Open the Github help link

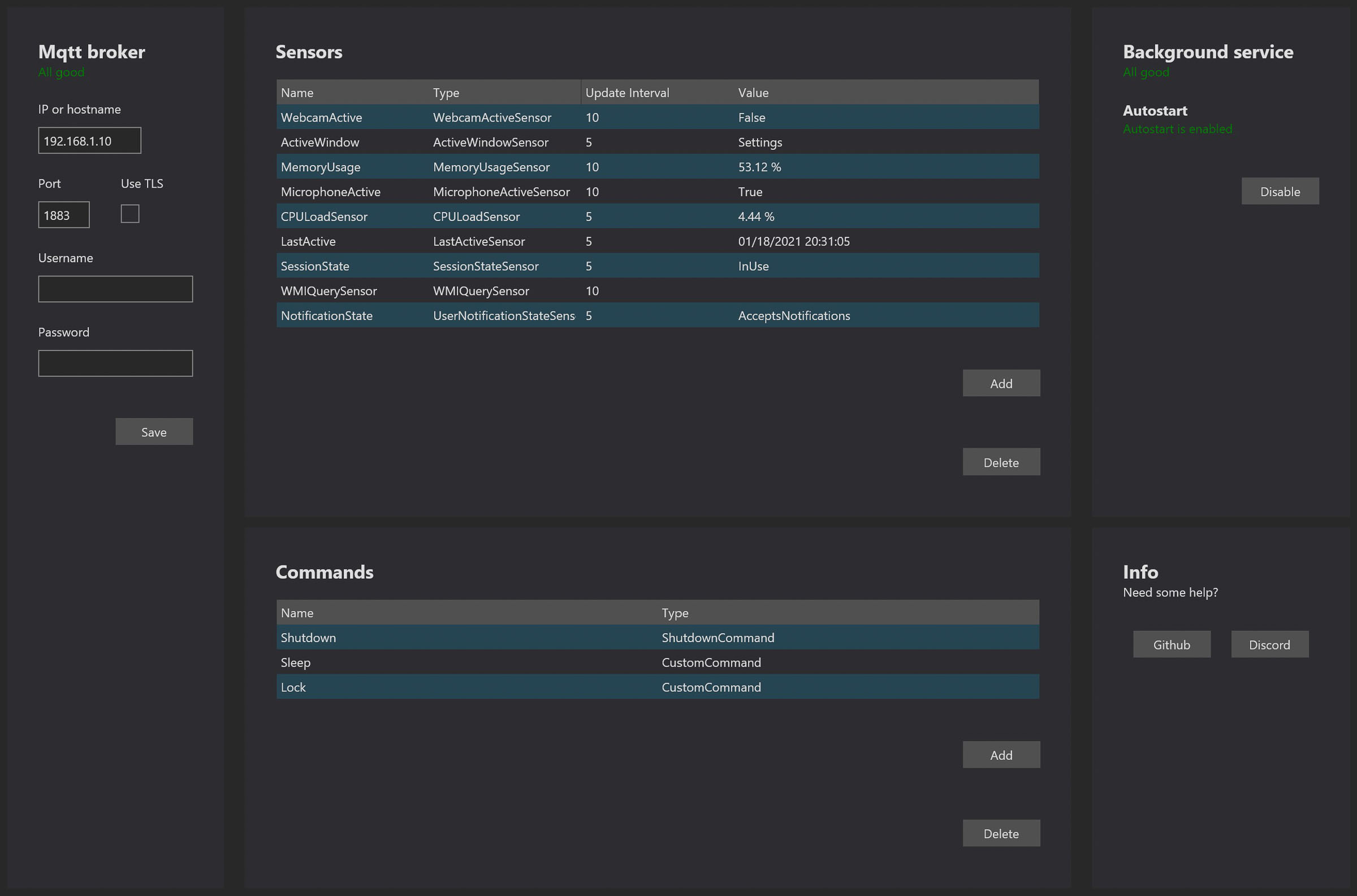tap(1172, 644)
